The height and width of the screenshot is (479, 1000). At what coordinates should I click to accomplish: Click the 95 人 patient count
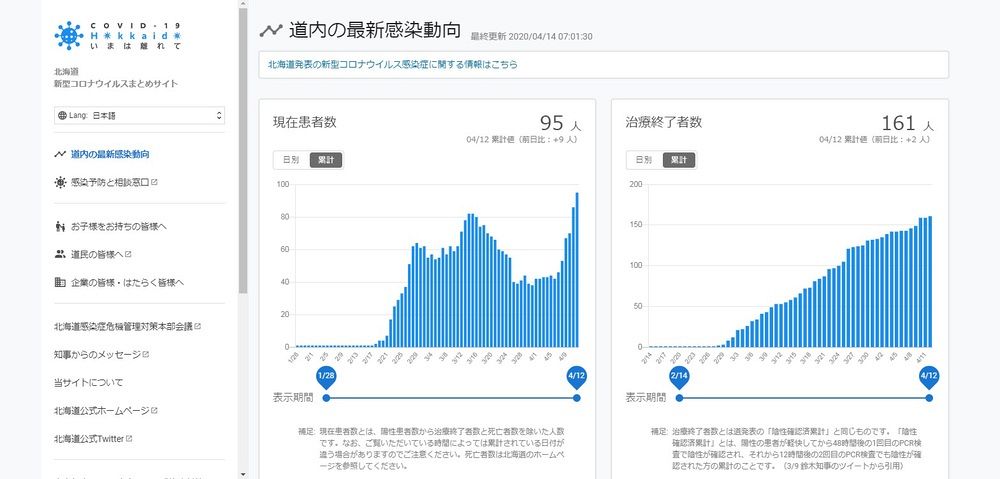[x=561, y=122]
